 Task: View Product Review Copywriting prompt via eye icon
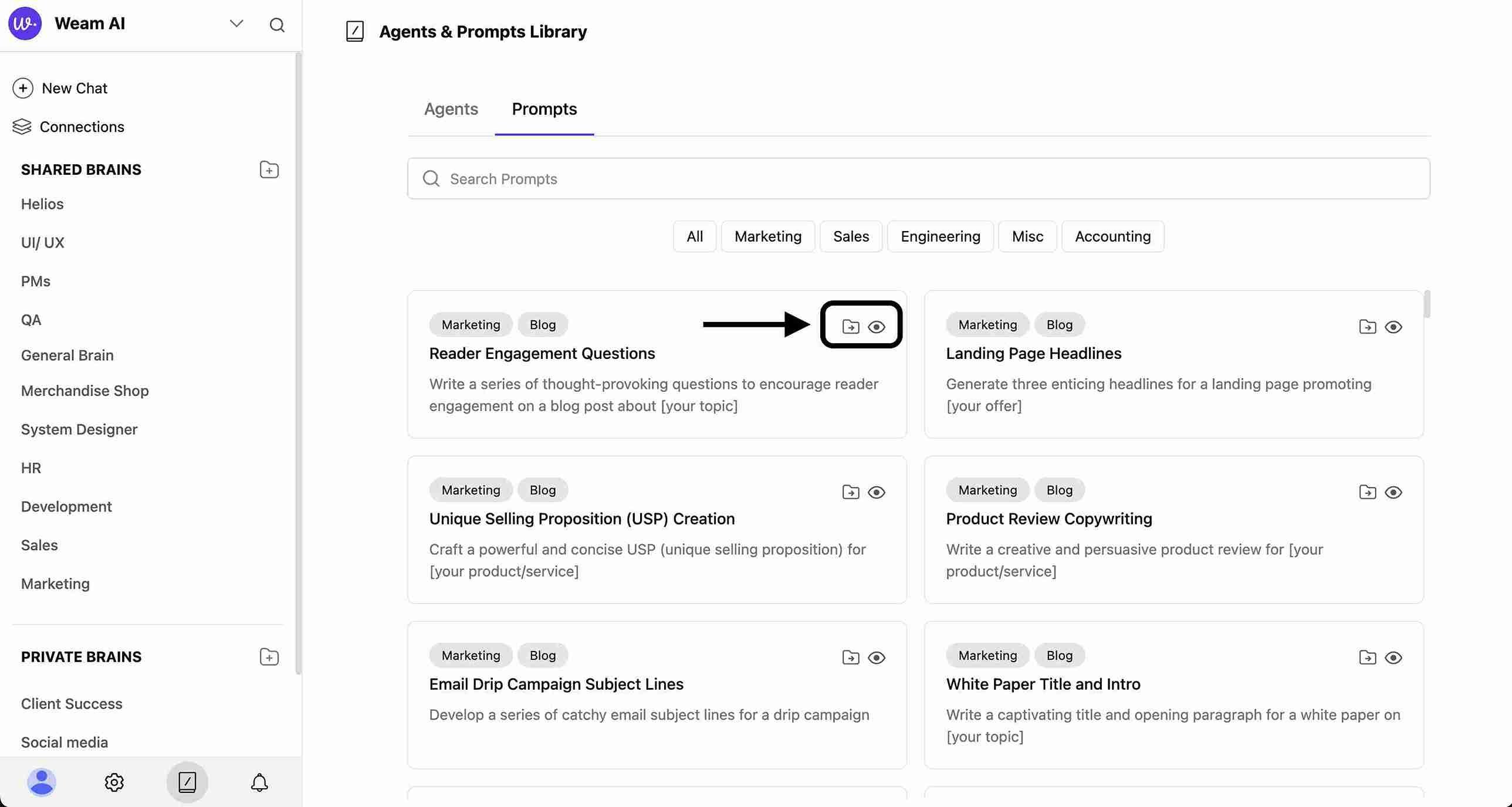coord(1393,493)
